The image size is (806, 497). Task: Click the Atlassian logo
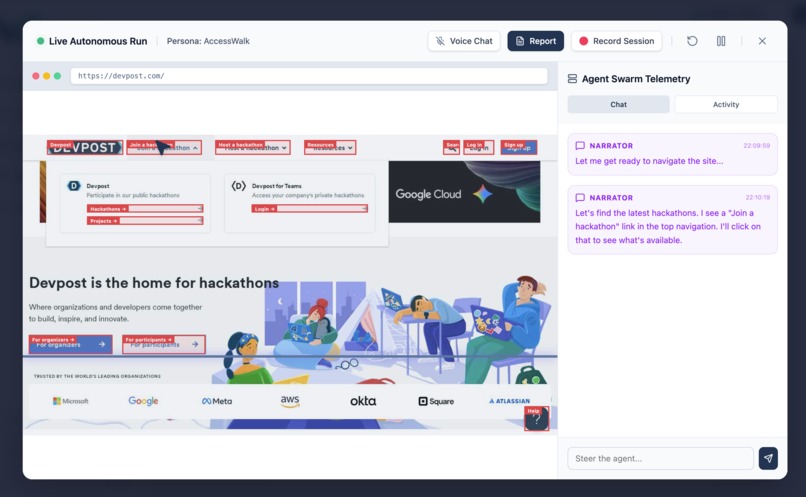(509, 401)
